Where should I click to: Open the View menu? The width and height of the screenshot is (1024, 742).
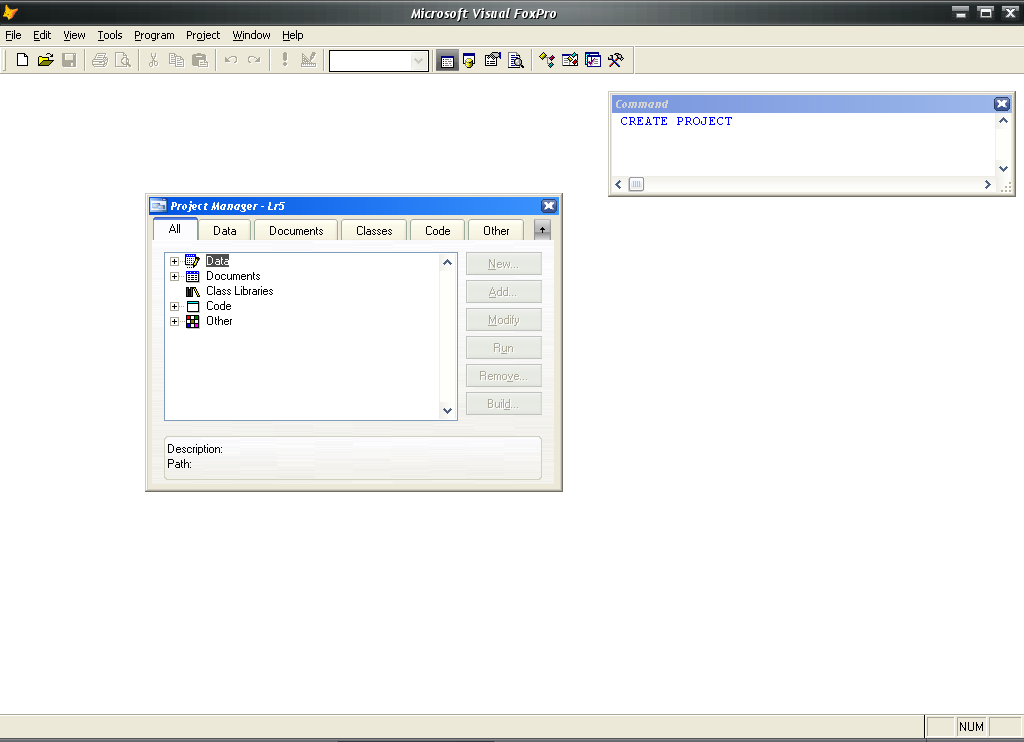pos(74,35)
